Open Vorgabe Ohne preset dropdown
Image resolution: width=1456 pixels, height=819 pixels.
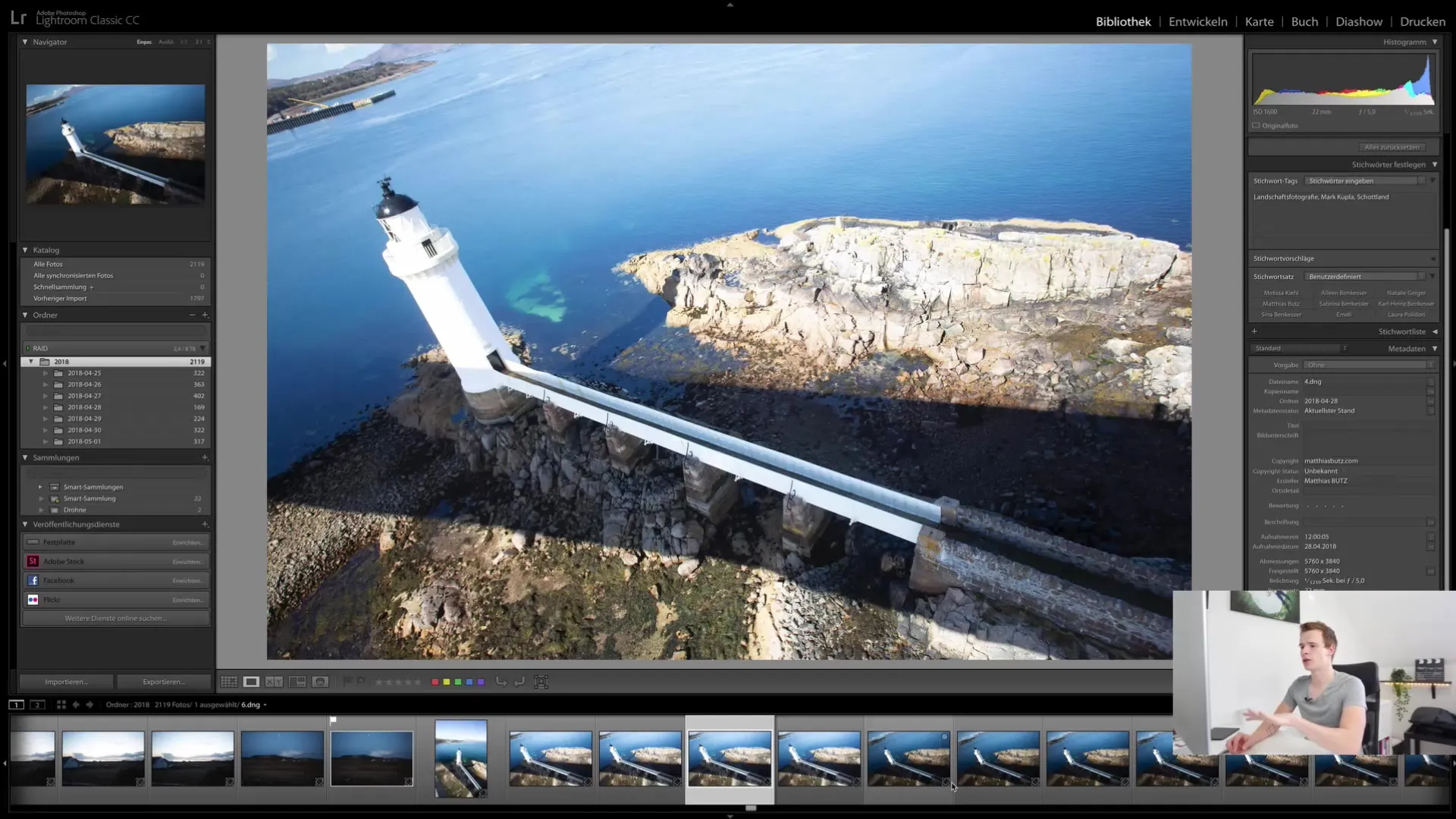click(x=1370, y=365)
